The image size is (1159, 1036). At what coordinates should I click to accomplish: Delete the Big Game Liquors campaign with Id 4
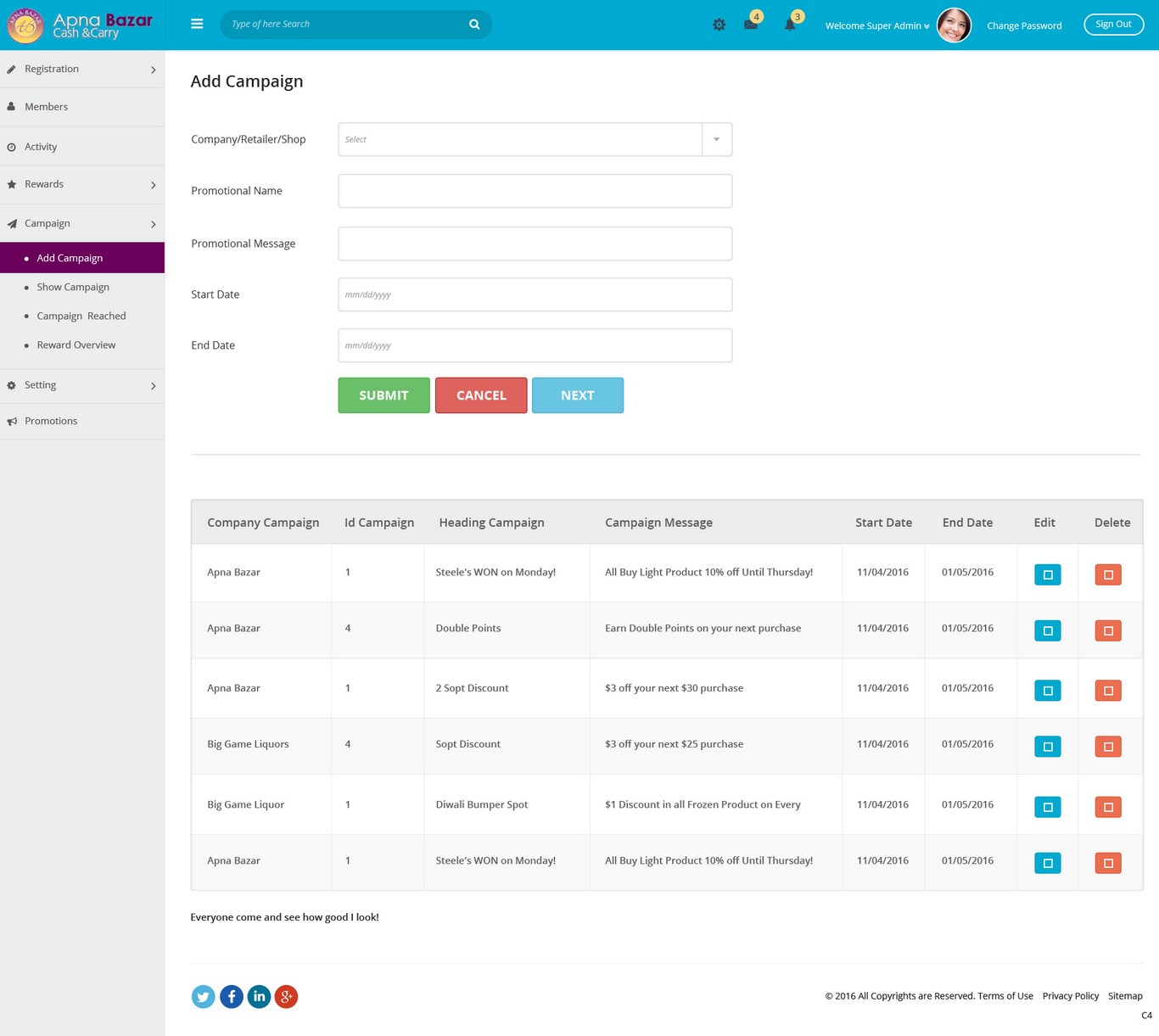coord(1108,747)
